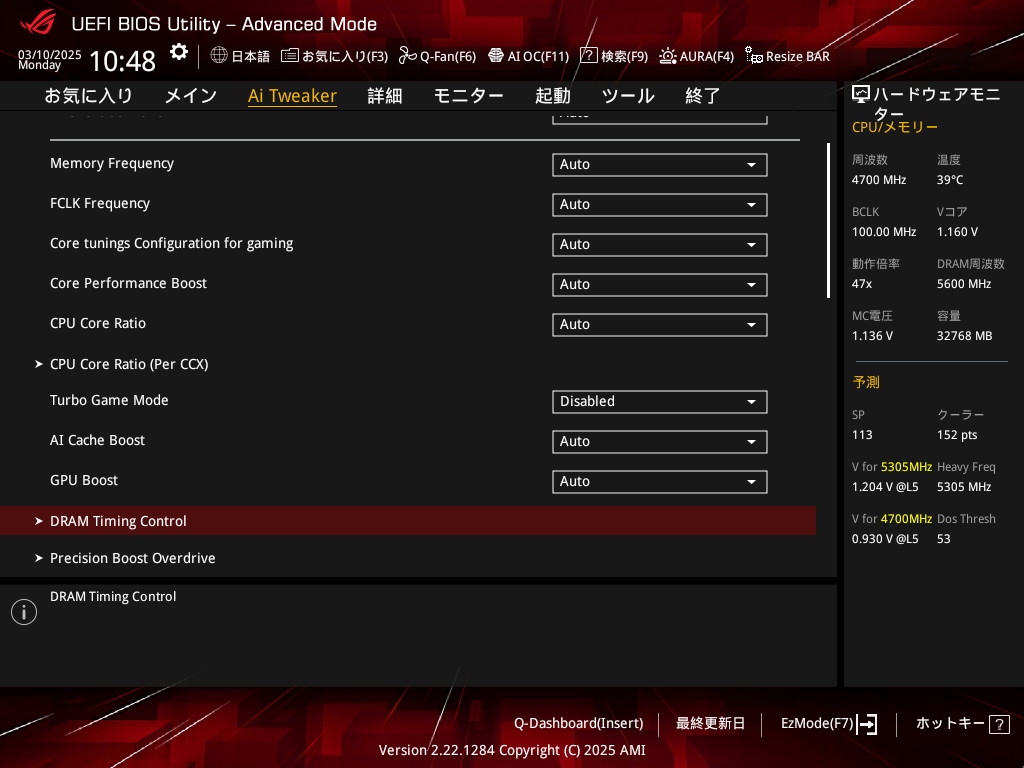1024x768 pixels.
Task: Switch to モニター tab
Action: (468, 95)
